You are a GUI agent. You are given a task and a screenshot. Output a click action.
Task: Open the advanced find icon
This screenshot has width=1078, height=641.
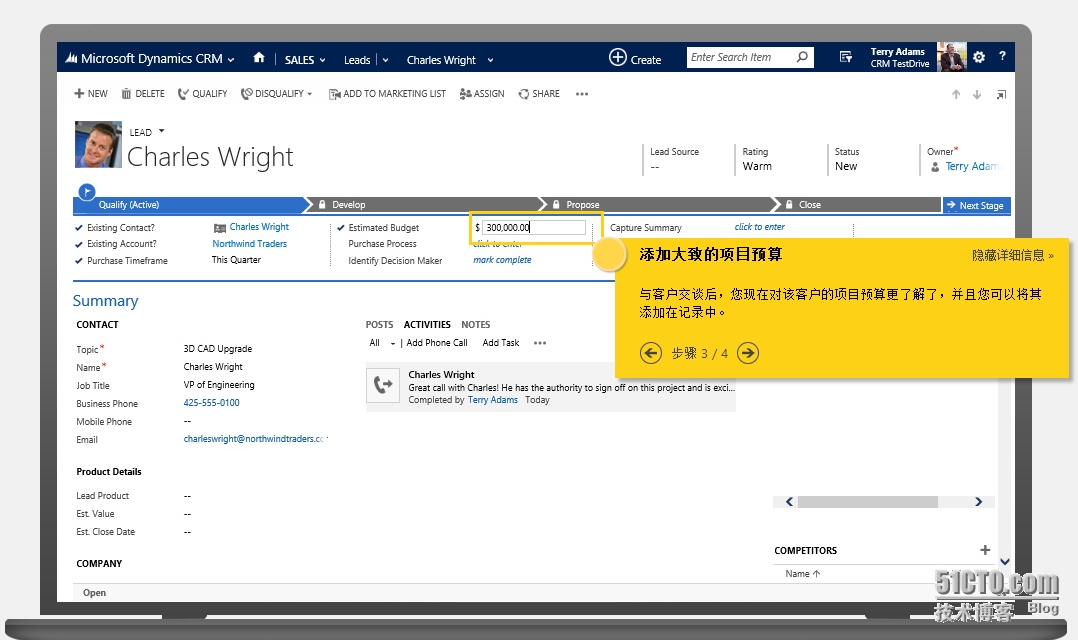(x=846, y=57)
